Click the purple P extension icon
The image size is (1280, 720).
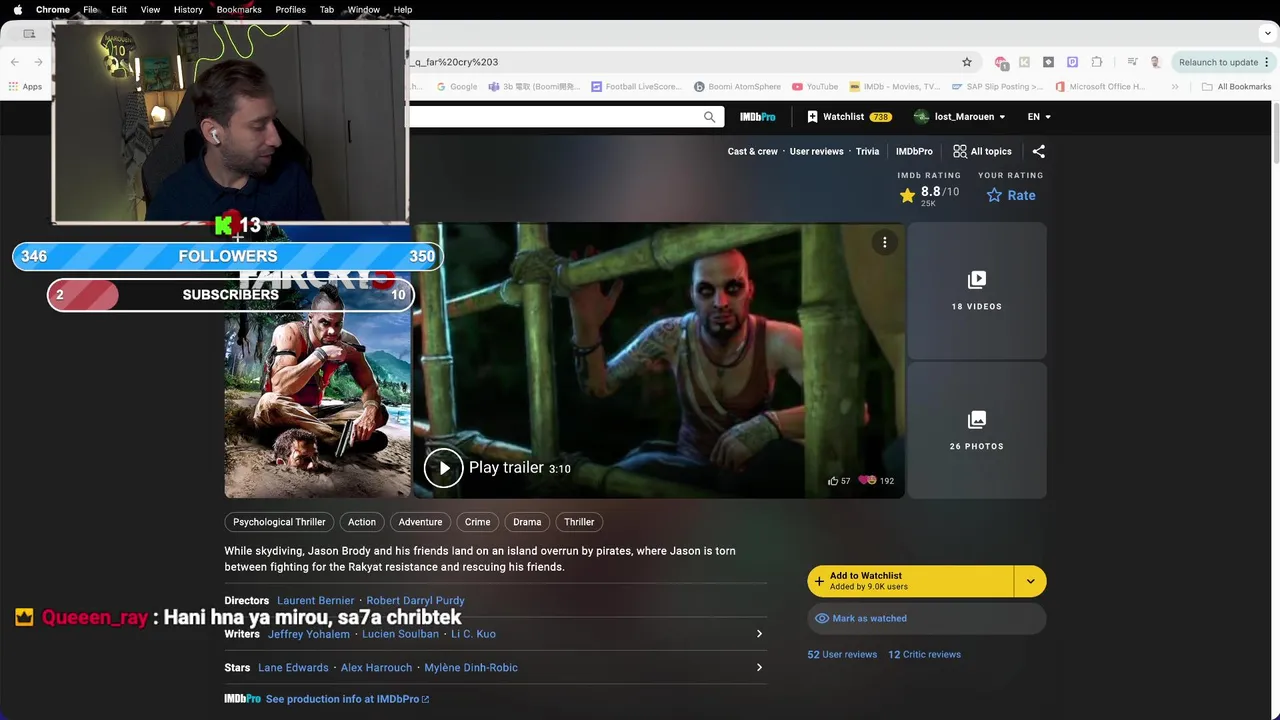tap(1072, 62)
